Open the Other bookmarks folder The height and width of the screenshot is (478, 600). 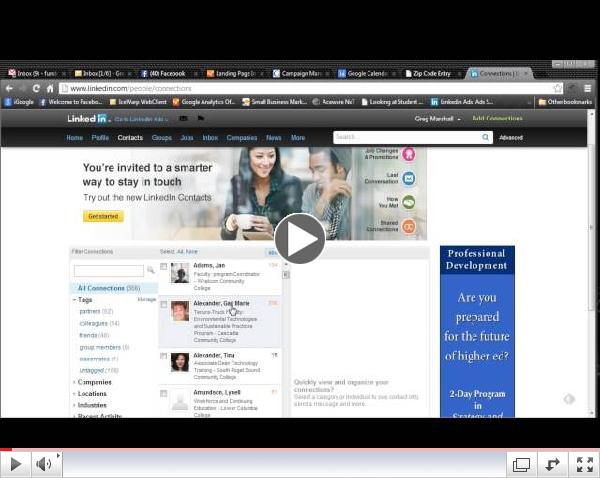click(565, 102)
